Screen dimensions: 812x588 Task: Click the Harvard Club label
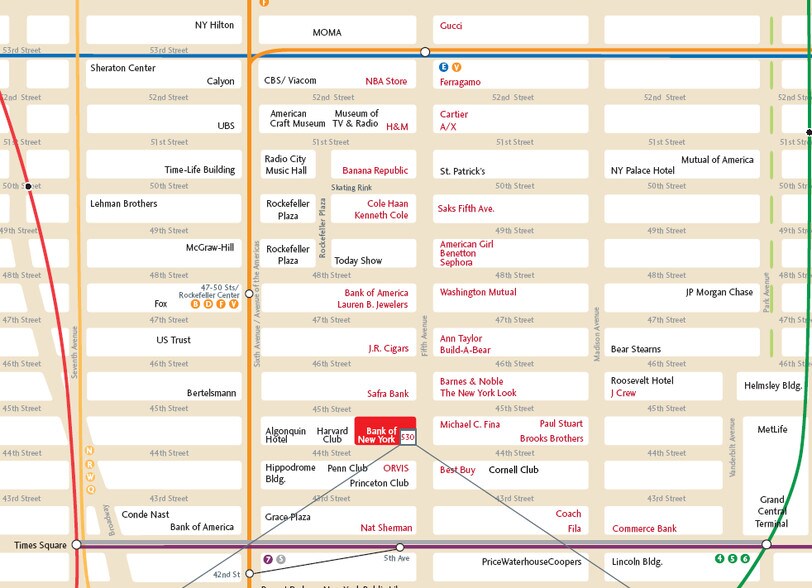[332, 435]
